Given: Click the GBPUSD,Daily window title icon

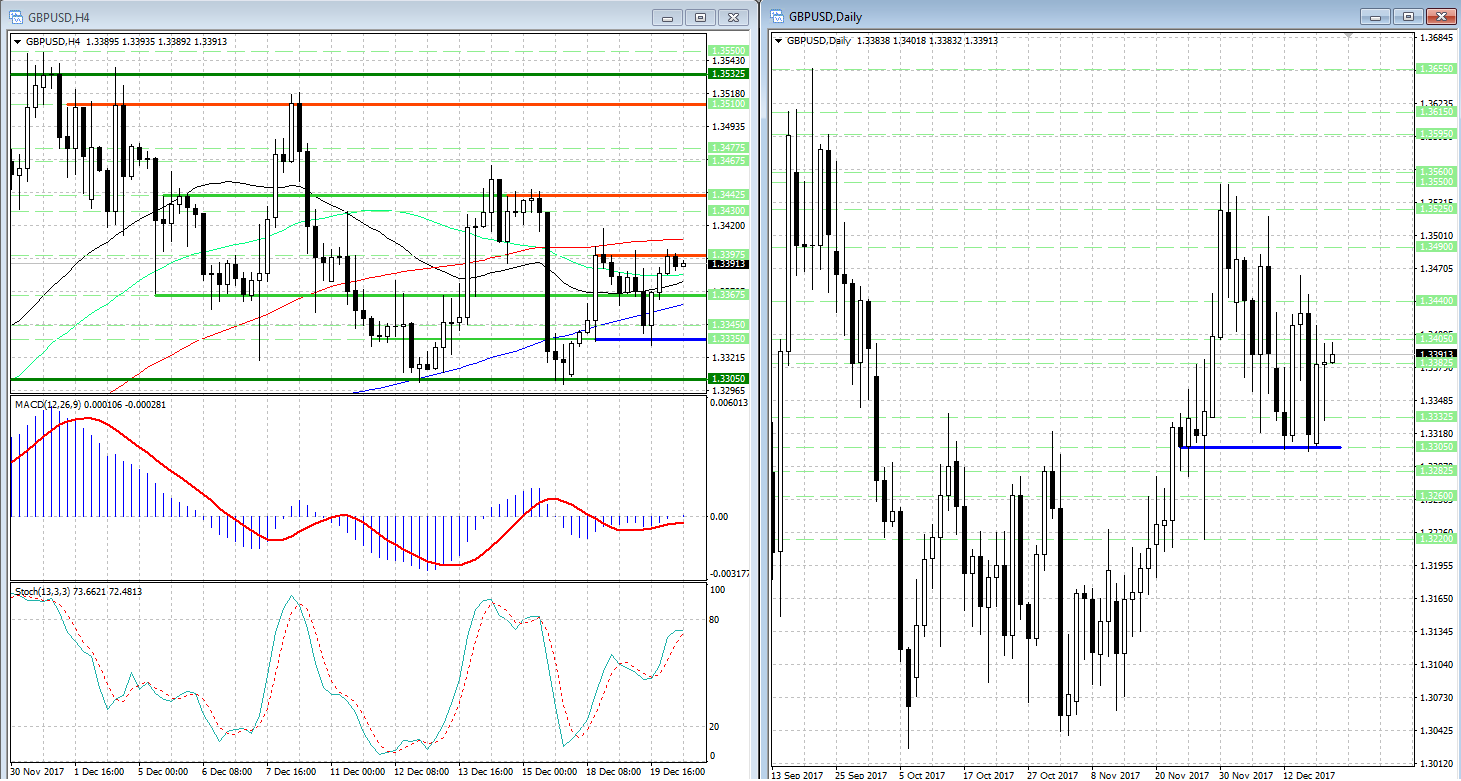Looking at the screenshot, I should [778, 17].
